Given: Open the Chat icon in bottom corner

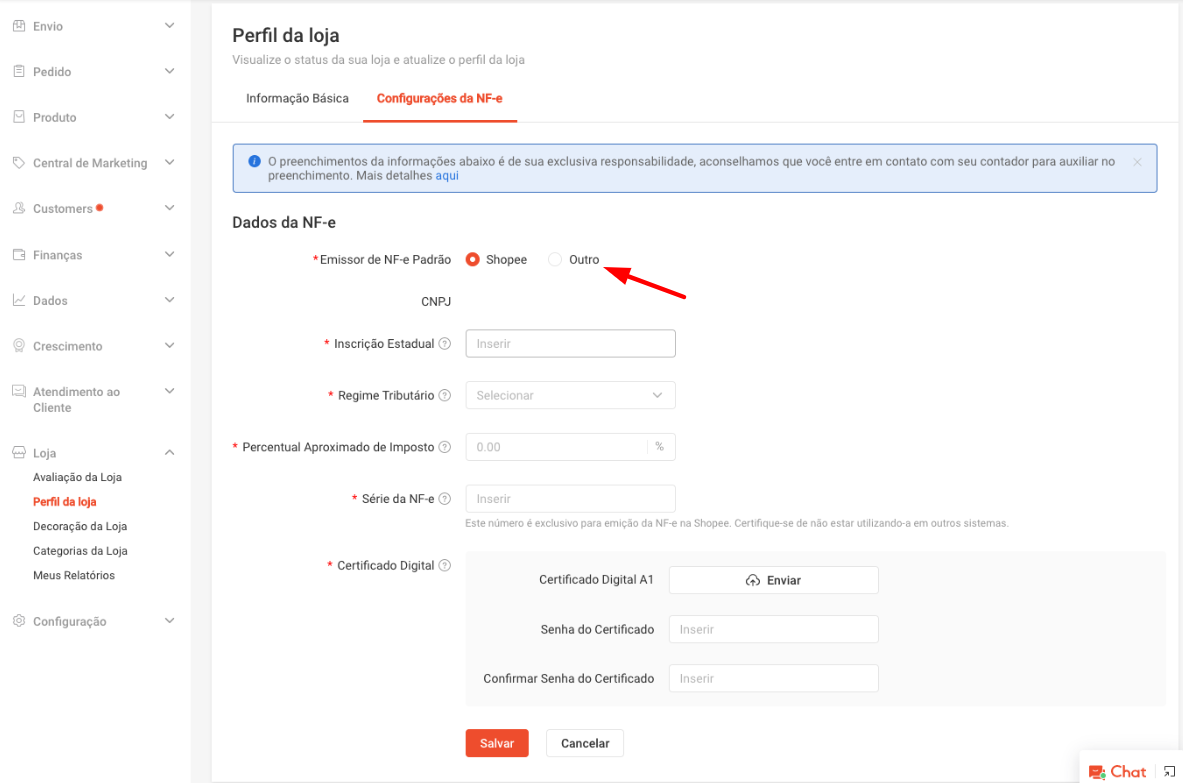Looking at the screenshot, I should coord(1117,771).
